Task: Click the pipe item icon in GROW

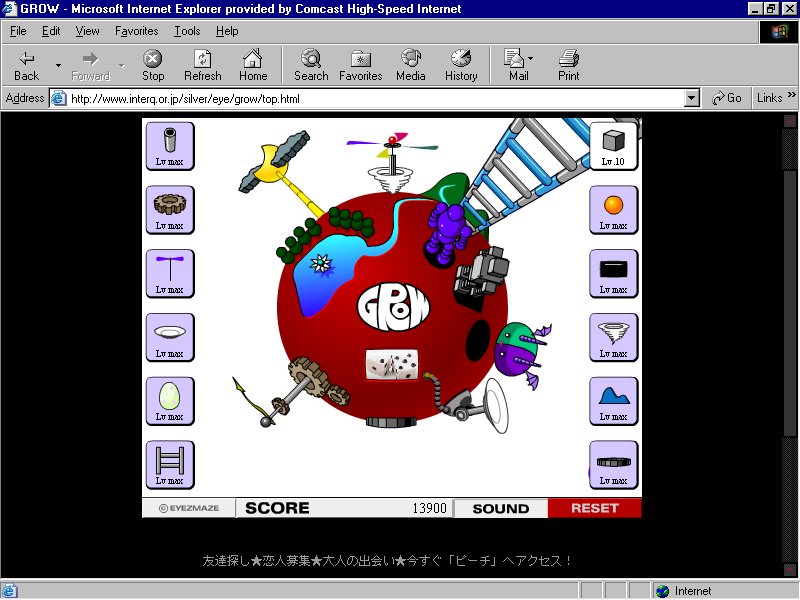Action: [x=170, y=146]
